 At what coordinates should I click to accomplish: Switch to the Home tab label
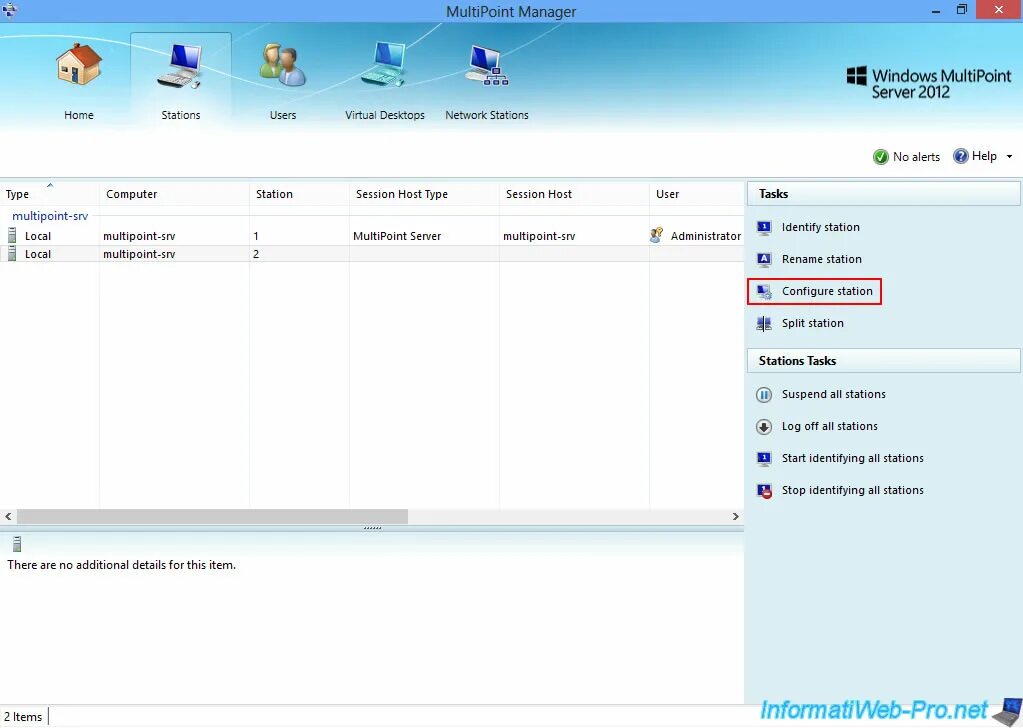click(x=79, y=115)
